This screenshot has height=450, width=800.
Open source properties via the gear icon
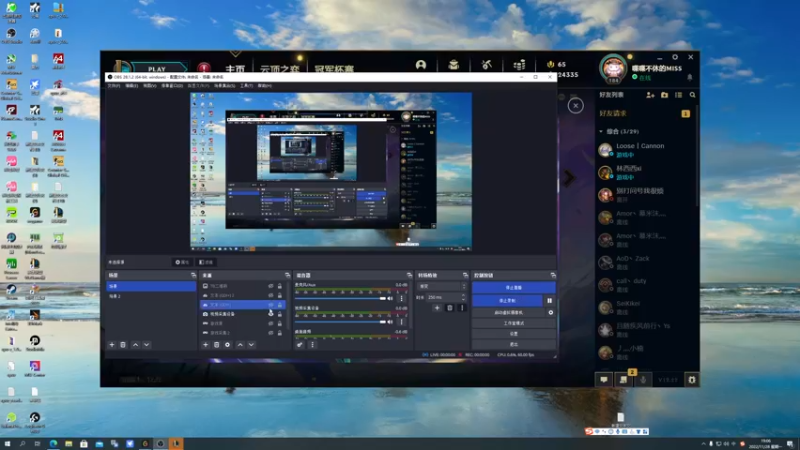[x=228, y=345]
